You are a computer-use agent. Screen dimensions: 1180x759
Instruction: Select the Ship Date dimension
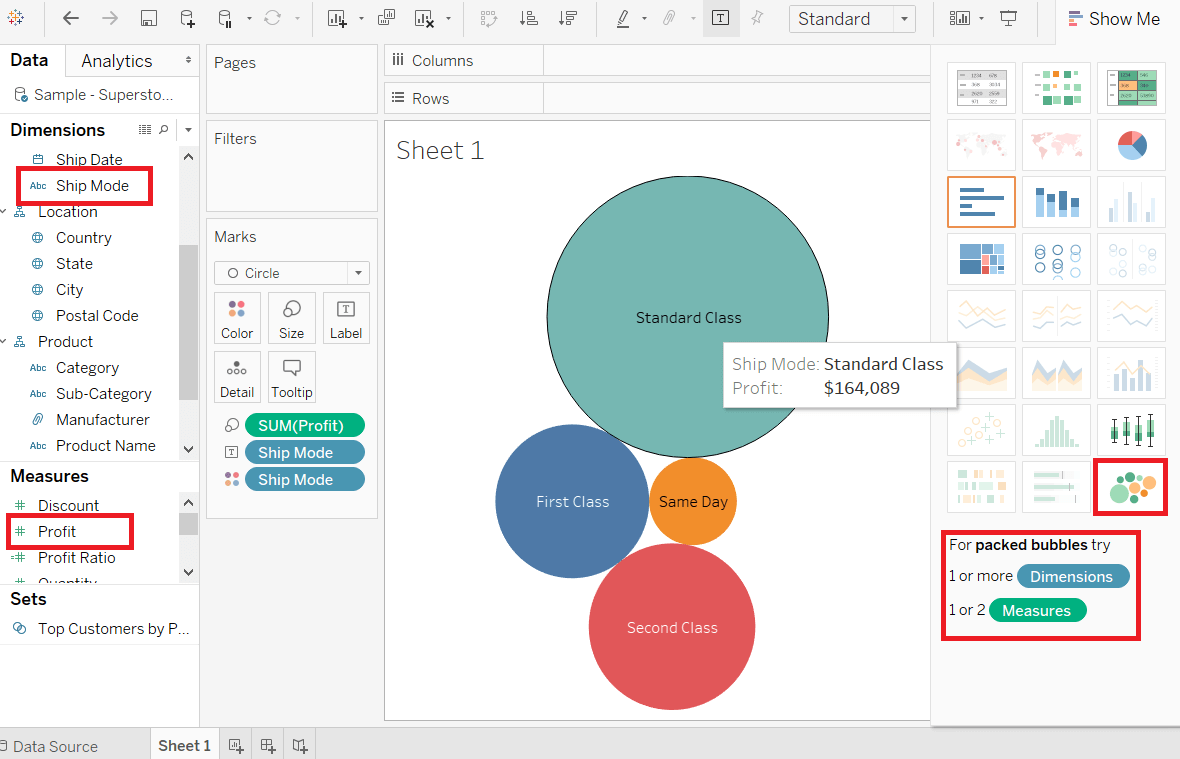tap(88, 159)
